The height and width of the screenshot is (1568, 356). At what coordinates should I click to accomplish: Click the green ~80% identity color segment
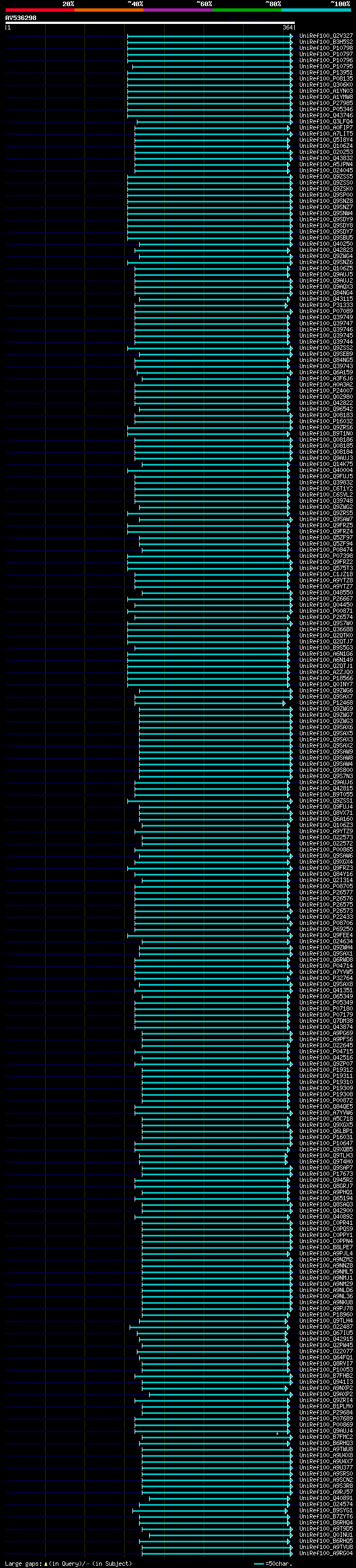pos(247,10)
